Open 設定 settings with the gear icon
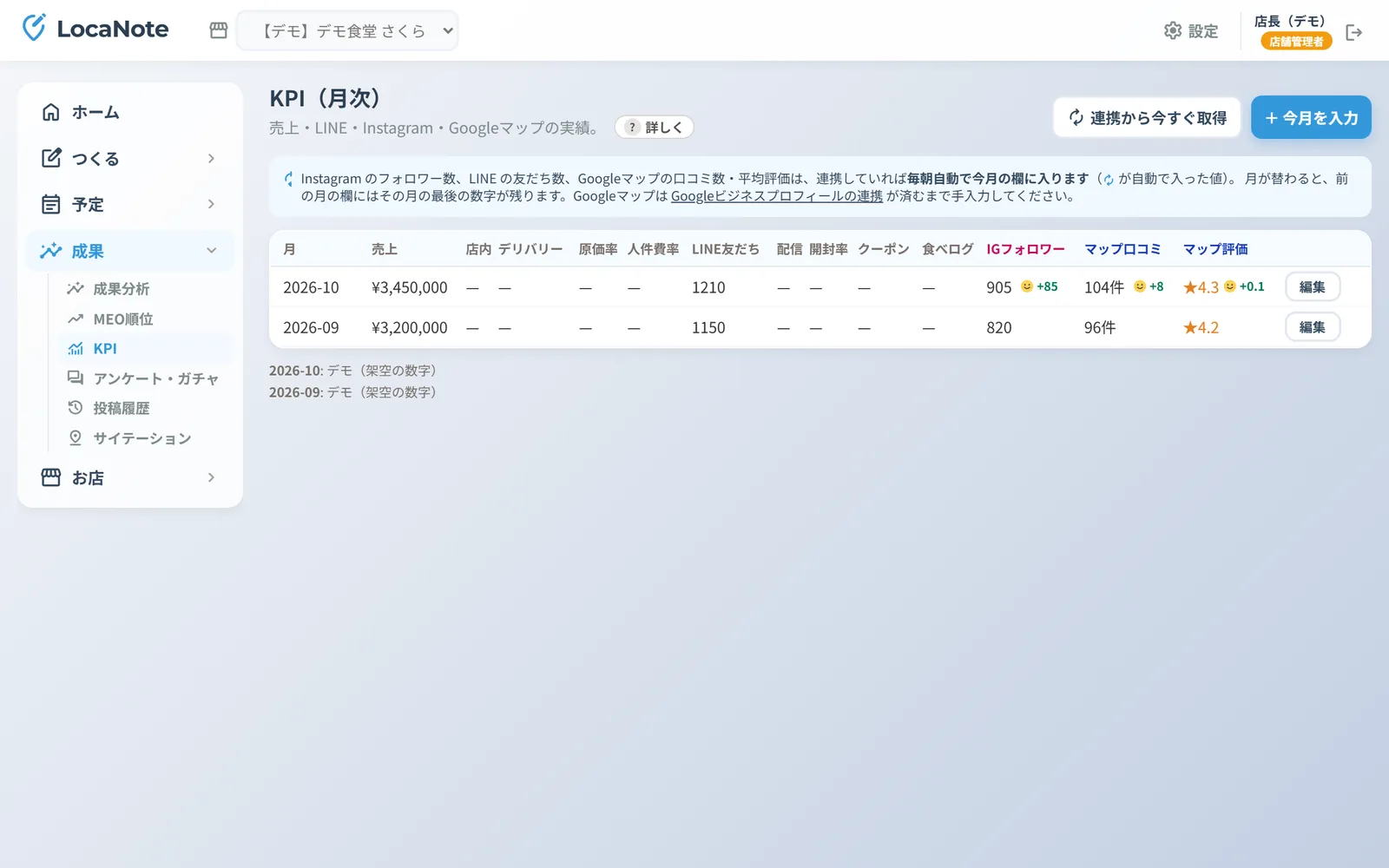 tap(1191, 30)
